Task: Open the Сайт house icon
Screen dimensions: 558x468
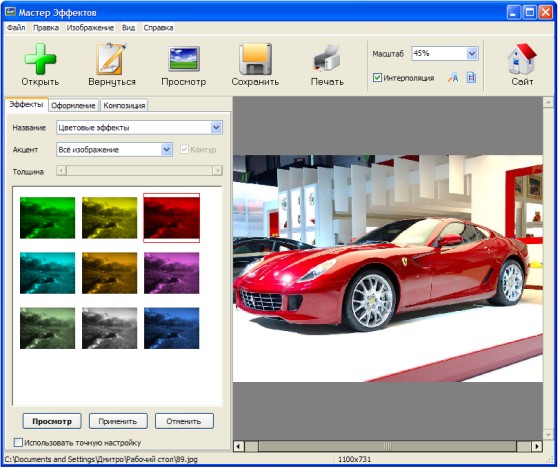Action: pos(522,59)
